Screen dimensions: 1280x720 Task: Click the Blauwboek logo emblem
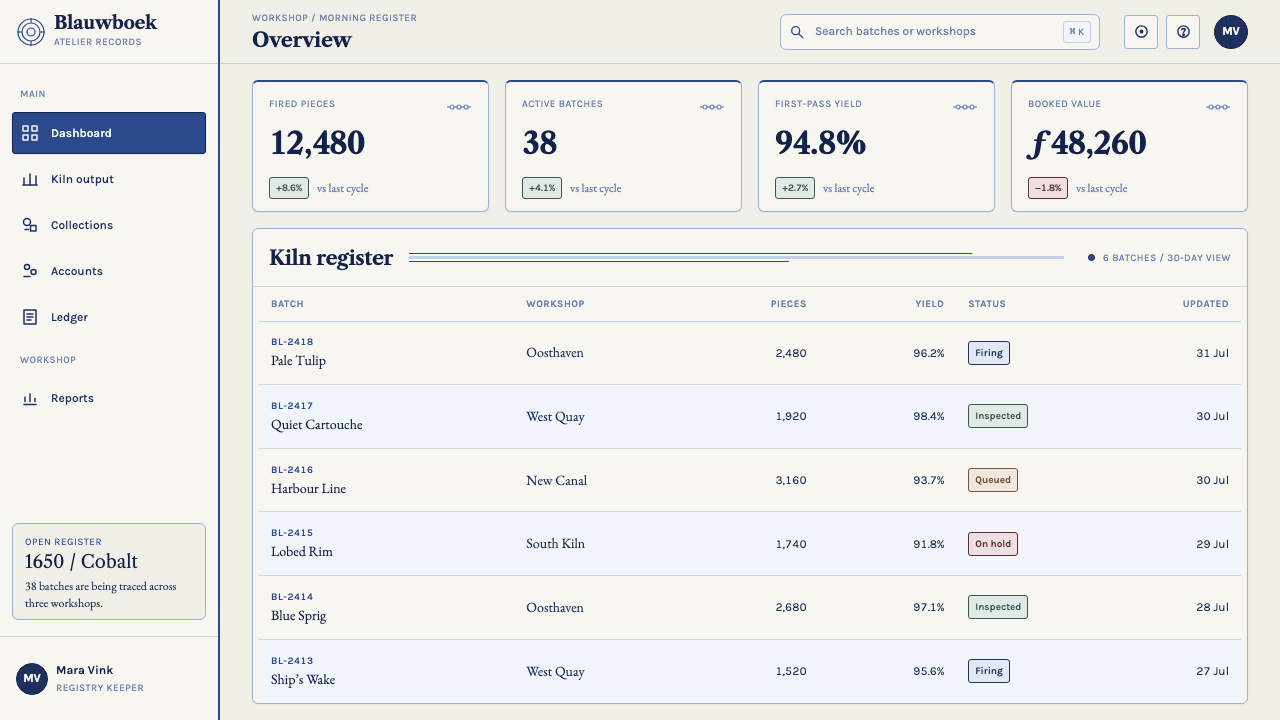pyautogui.click(x=31, y=31)
